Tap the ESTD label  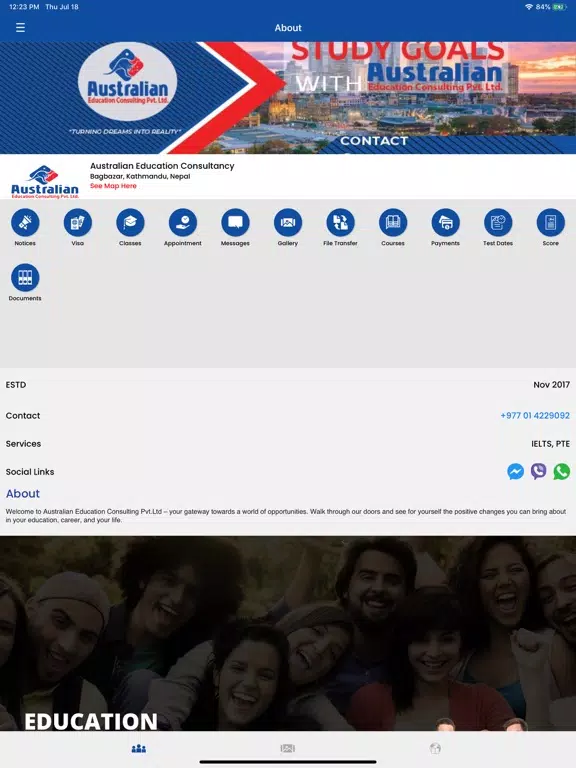click(16, 385)
